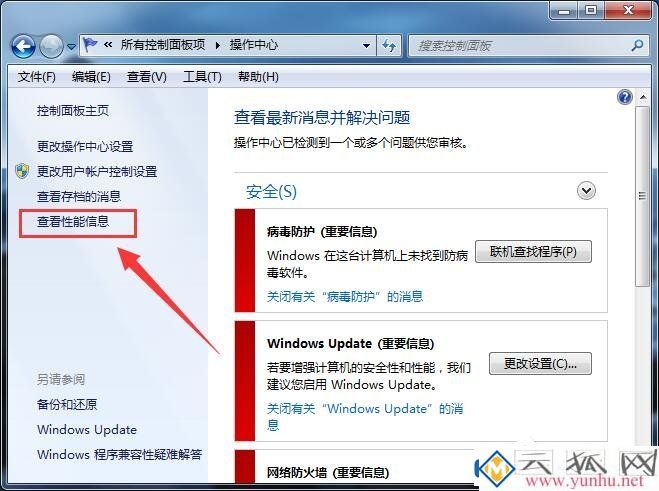Click the refresh button beside address bar

[x=389, y=45]
